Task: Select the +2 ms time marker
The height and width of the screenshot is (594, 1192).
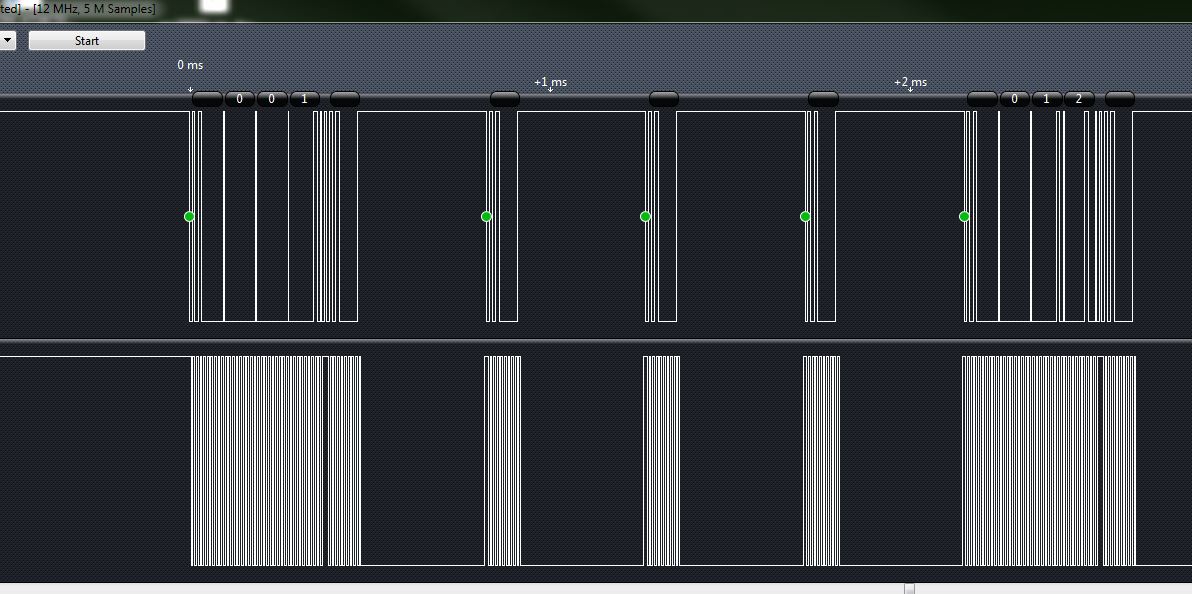Action: [x=910, y=82]
